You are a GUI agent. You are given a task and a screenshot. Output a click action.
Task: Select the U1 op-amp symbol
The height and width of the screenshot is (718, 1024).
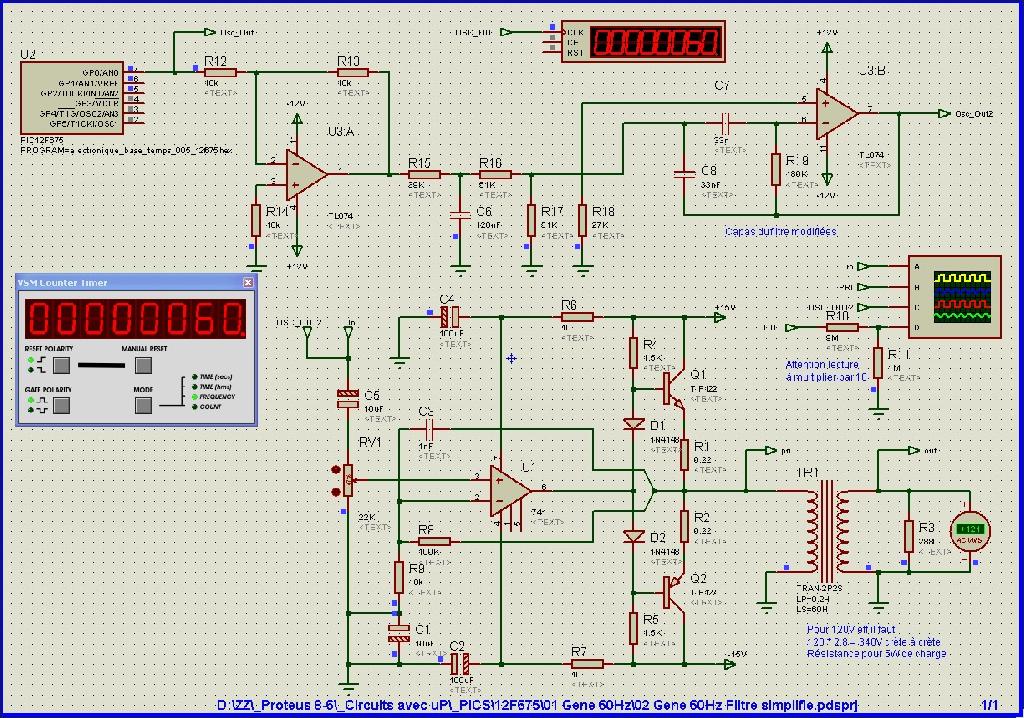pos(509,490)
